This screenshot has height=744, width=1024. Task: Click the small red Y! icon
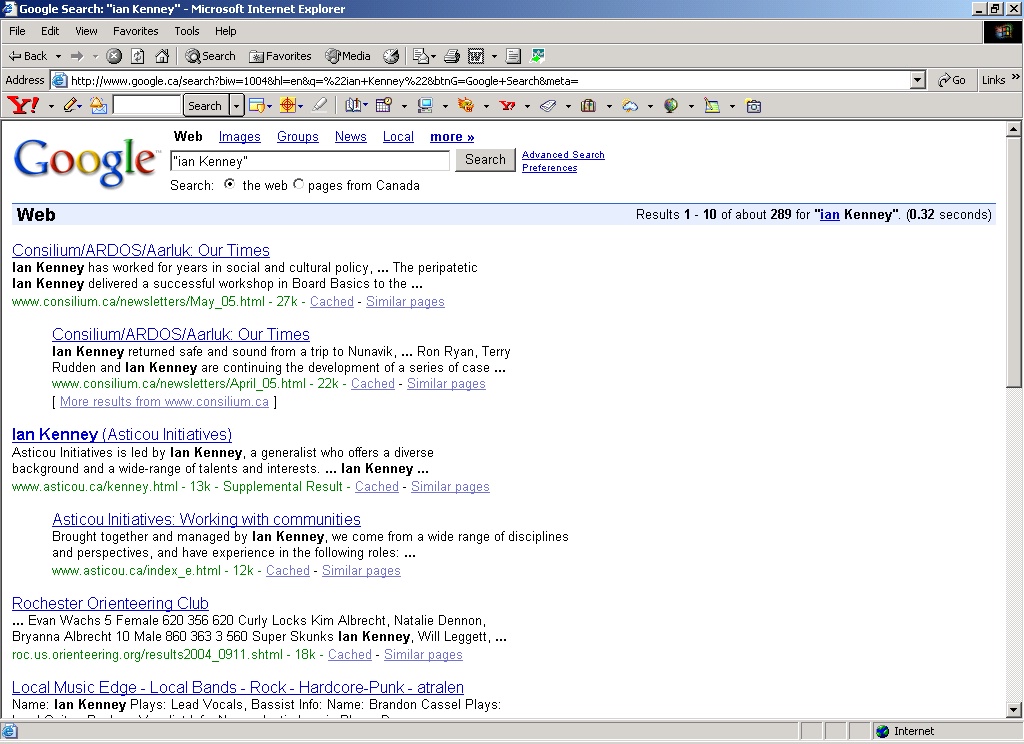507,105
